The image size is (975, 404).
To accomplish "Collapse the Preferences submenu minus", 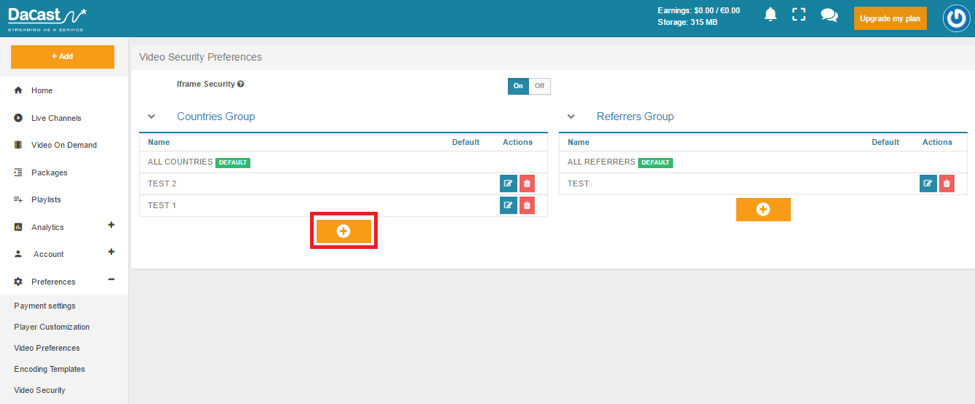I will click(x=111, y=280).
